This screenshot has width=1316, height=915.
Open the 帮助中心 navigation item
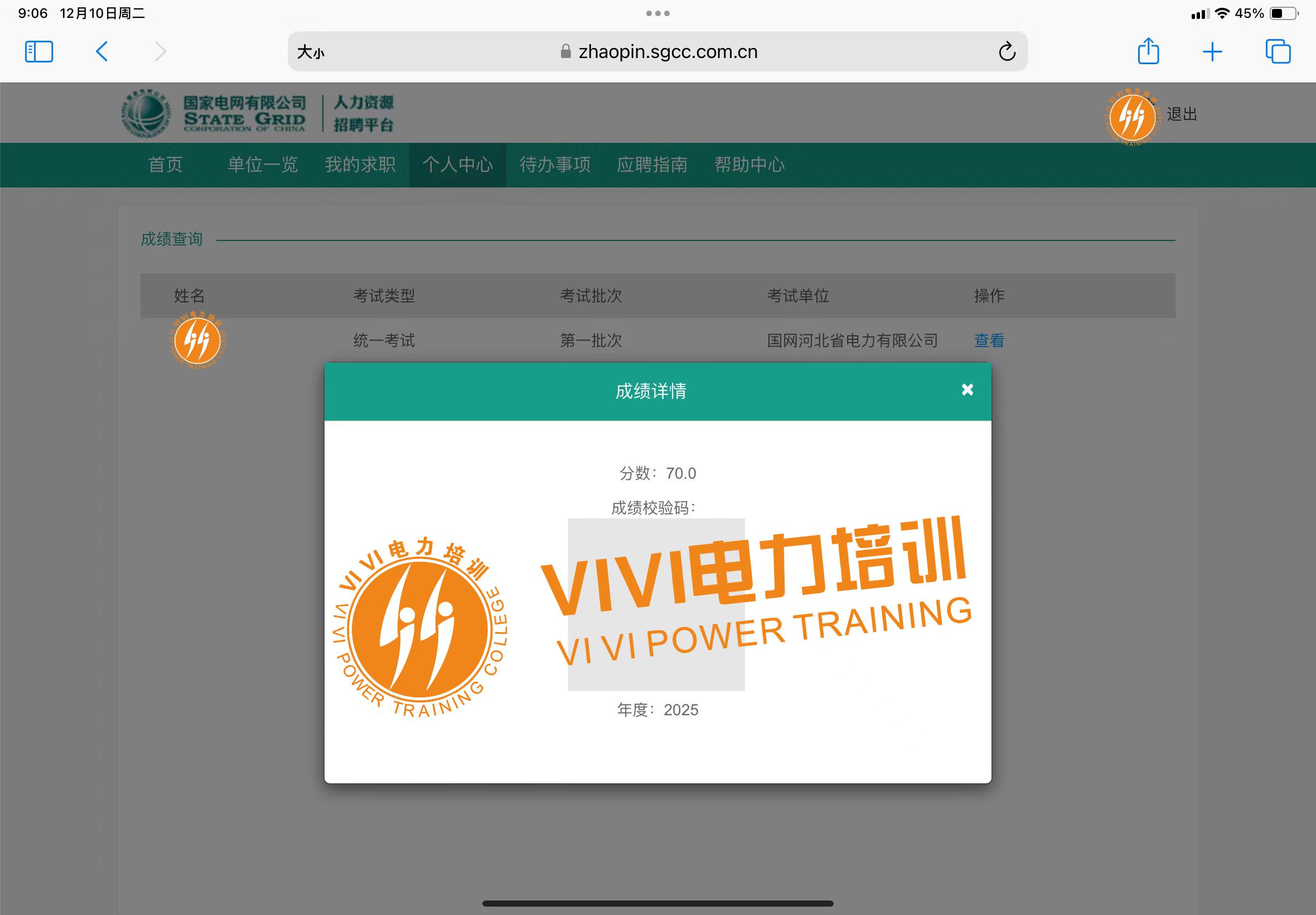click(x=749, y=165)
